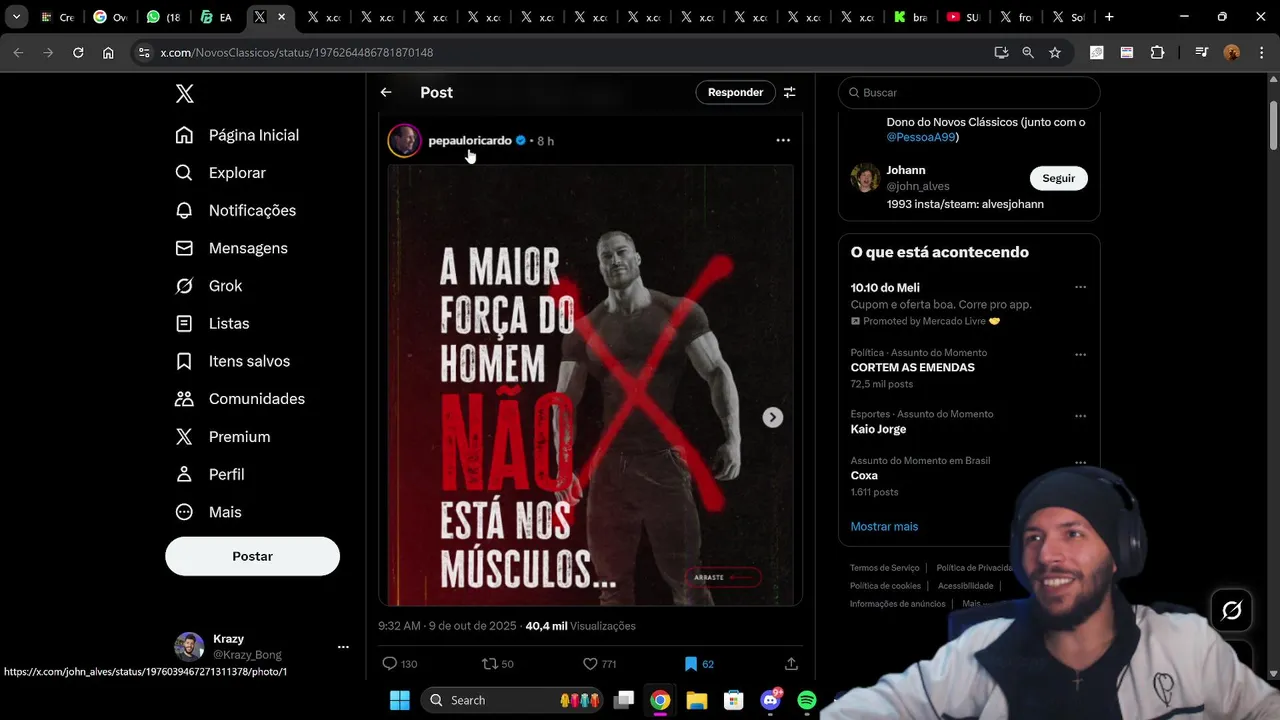The image size is (1280, 720).
Task: Open Mensagens envelope icon
Action: click(x=184, y=248)
